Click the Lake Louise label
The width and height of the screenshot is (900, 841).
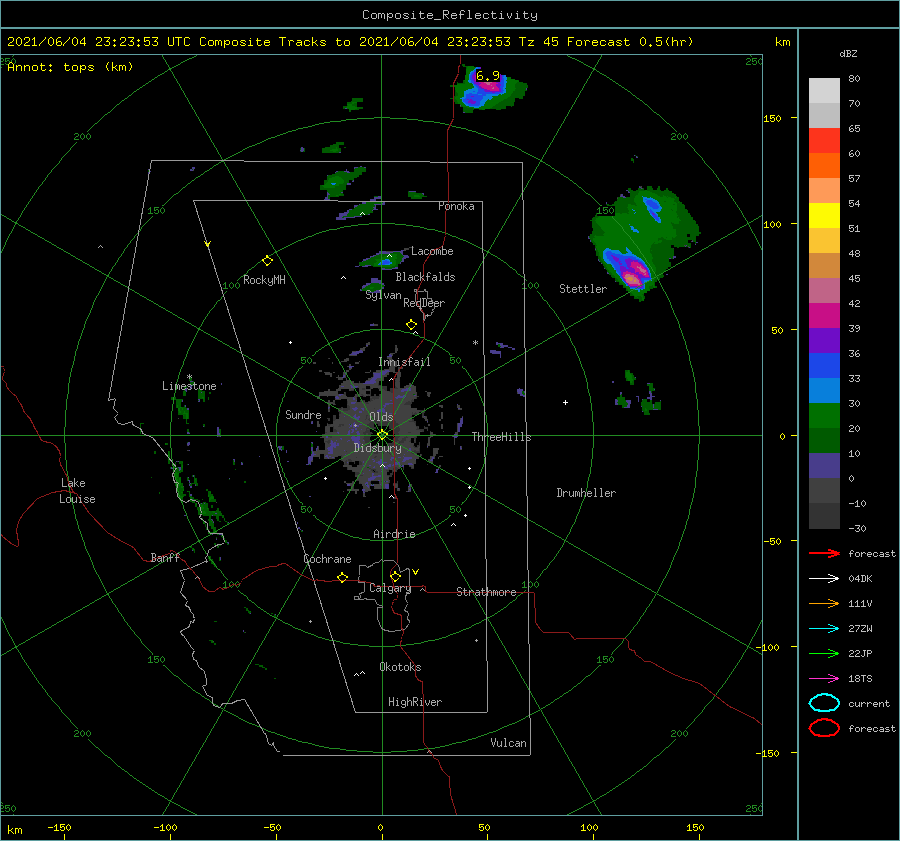[x=77, y=491]
